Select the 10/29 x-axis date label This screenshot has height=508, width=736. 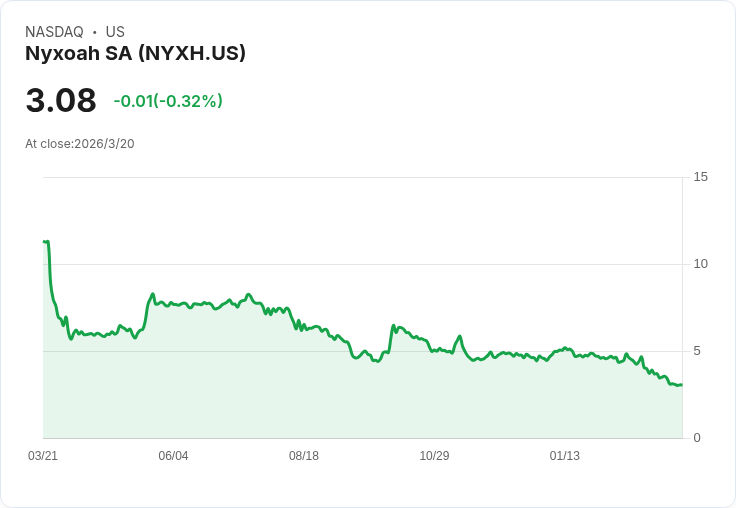point(434,456)
